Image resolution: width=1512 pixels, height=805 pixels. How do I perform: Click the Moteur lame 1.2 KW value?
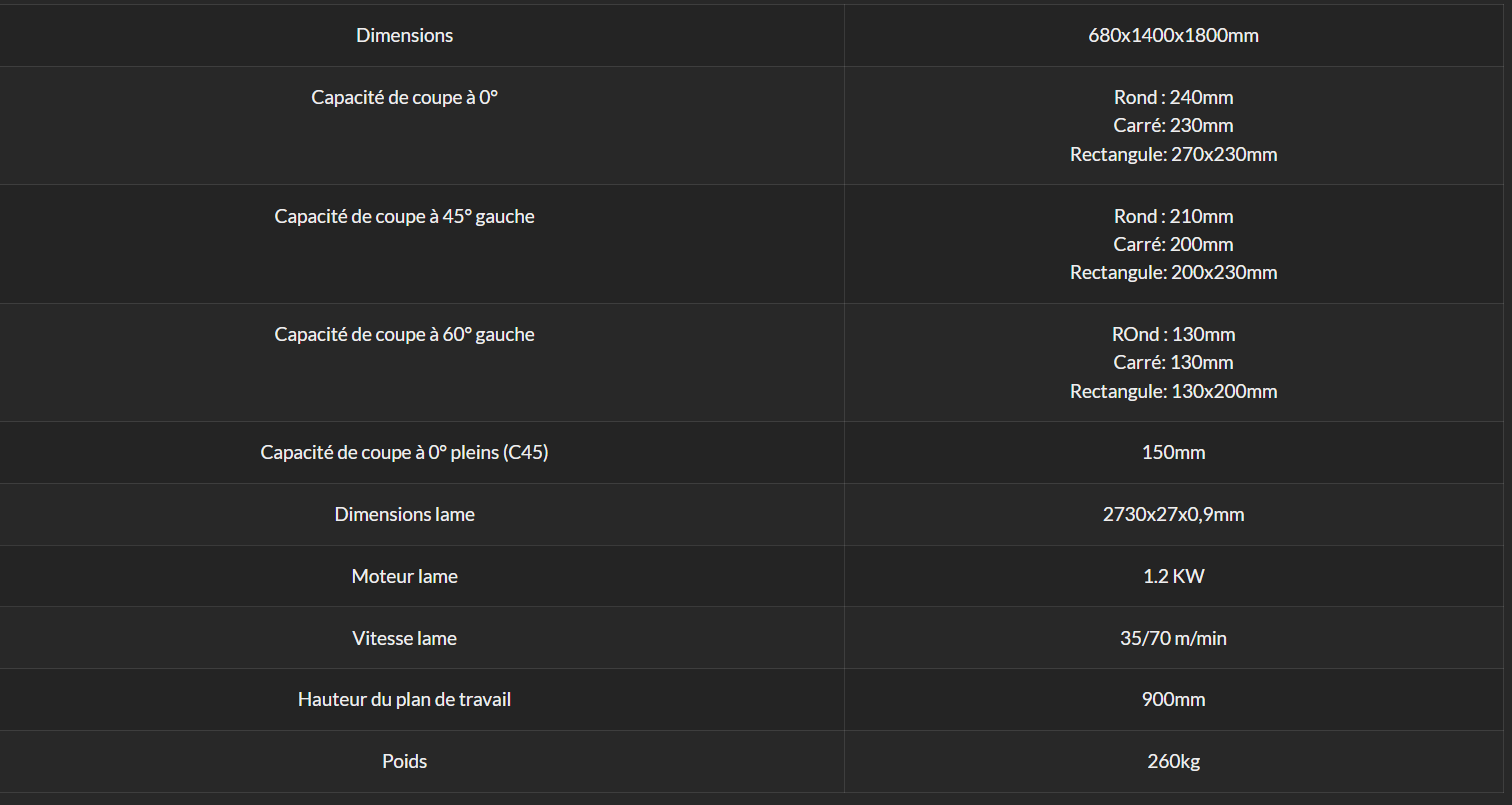[1173, 577]
